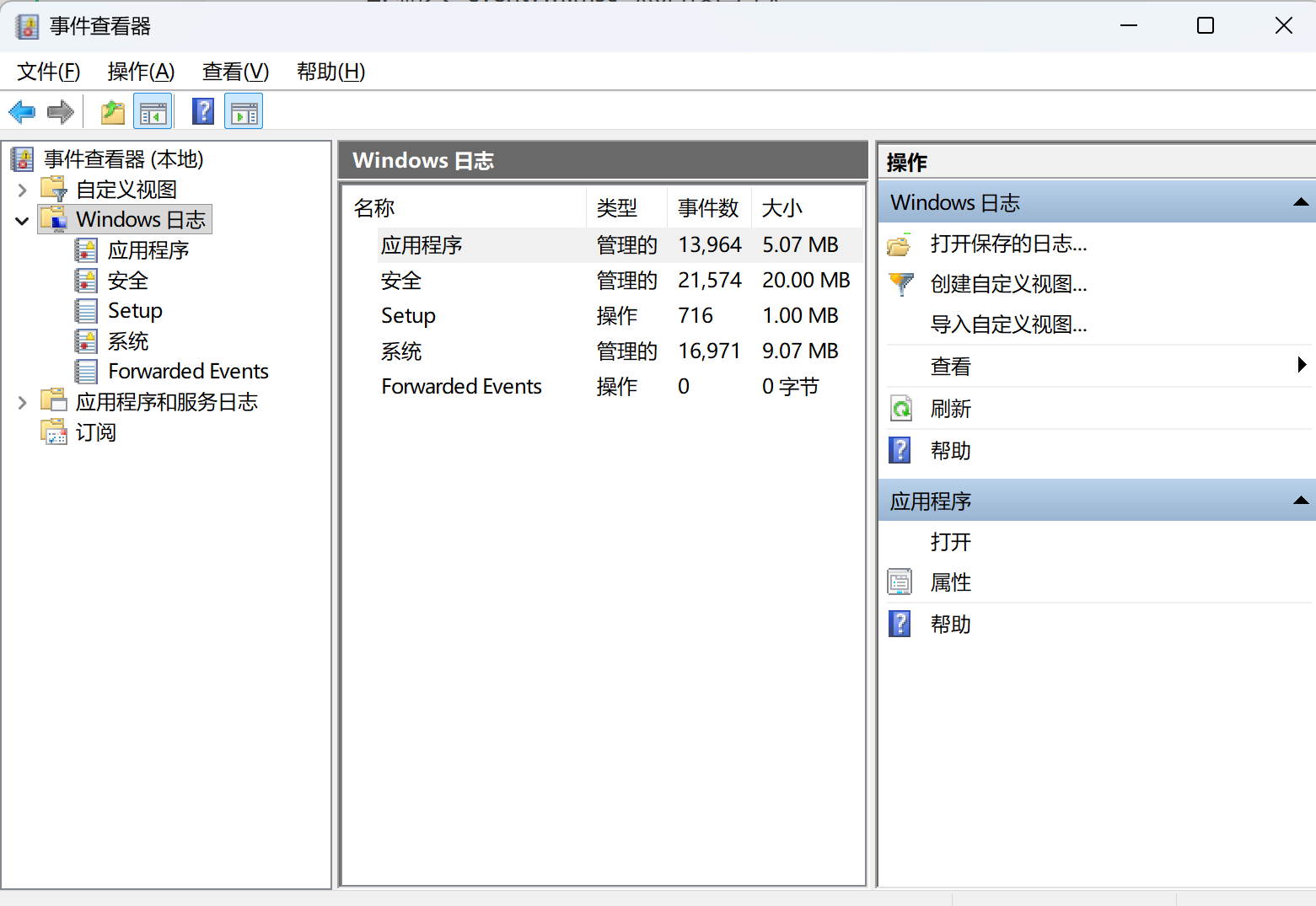Image resolution: width=1316 pixels, height=906 pixels.
Task: Click the Event Viewer (本地) root icon
Action: pyautogui.click(x=23, y=159)
